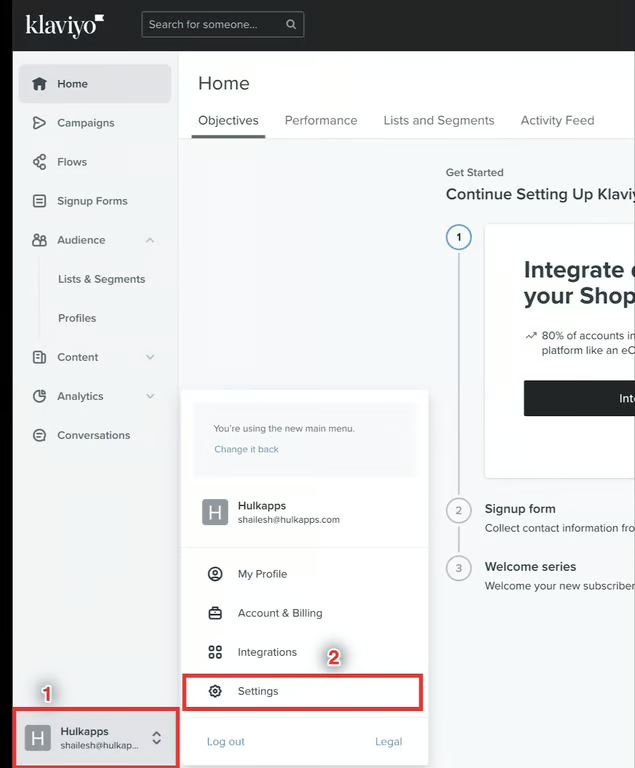The width and height of the screenshot is (635, 768).
Task: Open Lists & Segments under Audience
Action: pyautogui.click(x=101, y=279)
